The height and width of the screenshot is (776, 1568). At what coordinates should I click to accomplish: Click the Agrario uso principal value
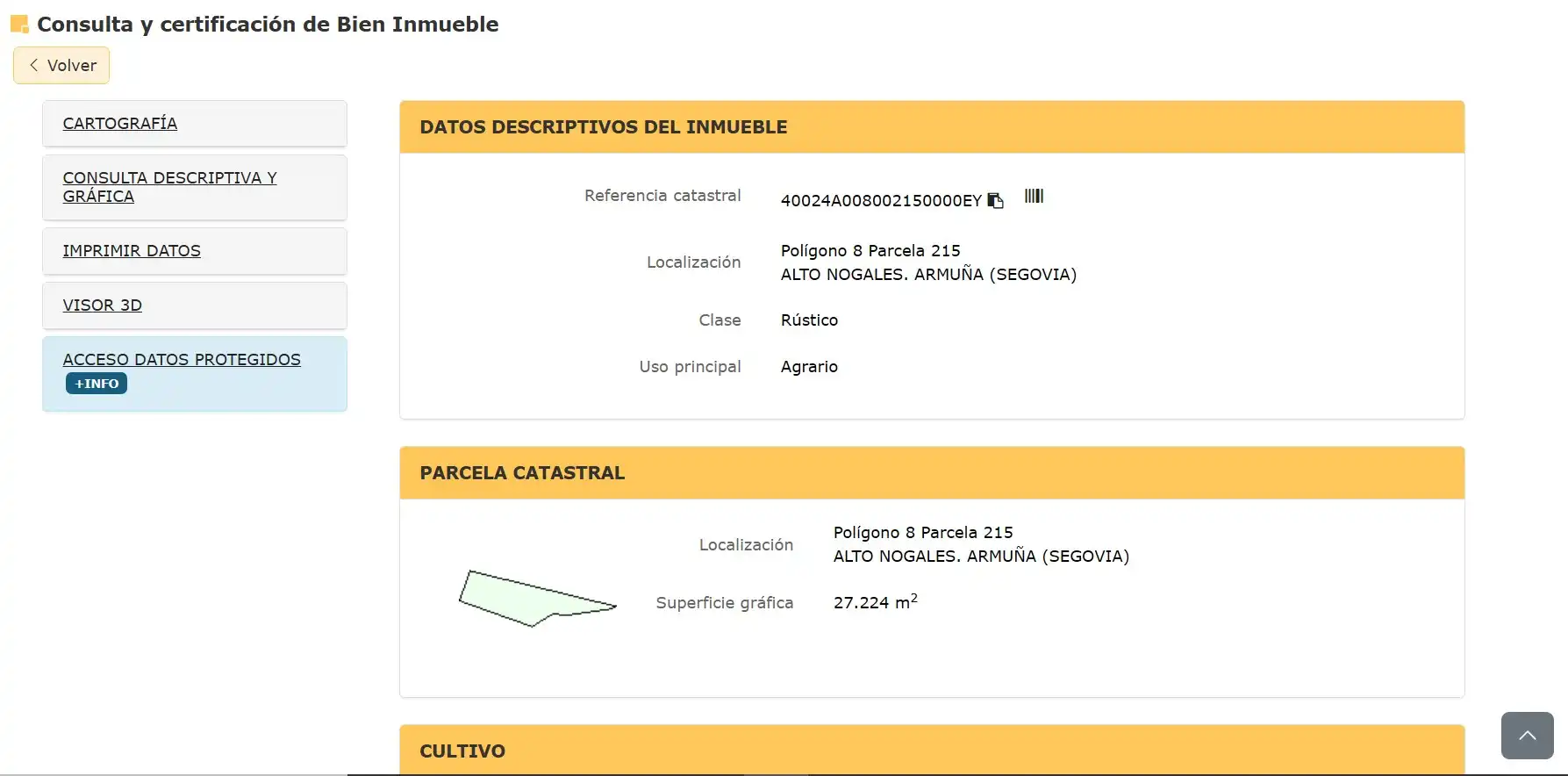point(809,367)
